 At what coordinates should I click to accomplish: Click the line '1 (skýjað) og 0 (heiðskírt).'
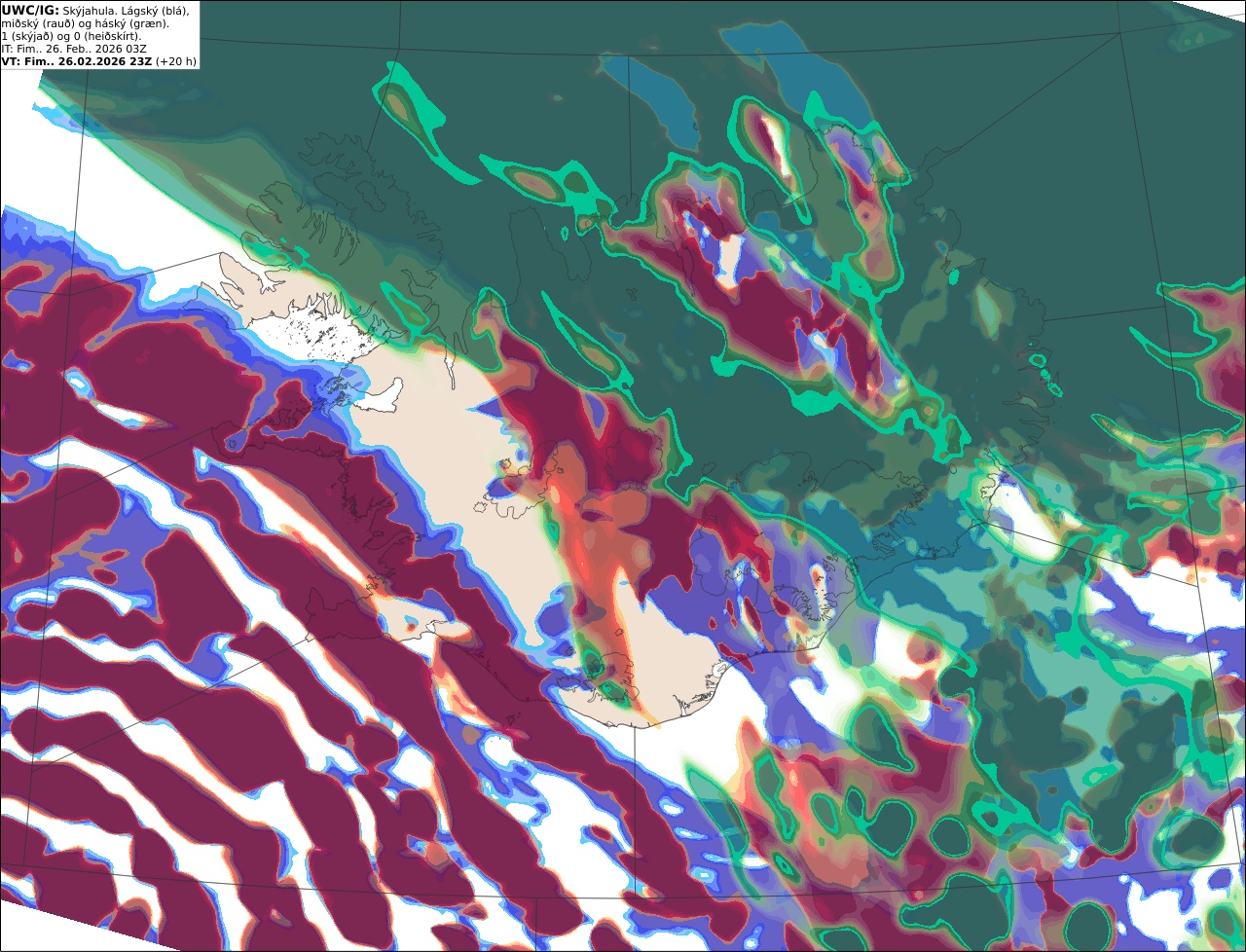coord(71,35)
